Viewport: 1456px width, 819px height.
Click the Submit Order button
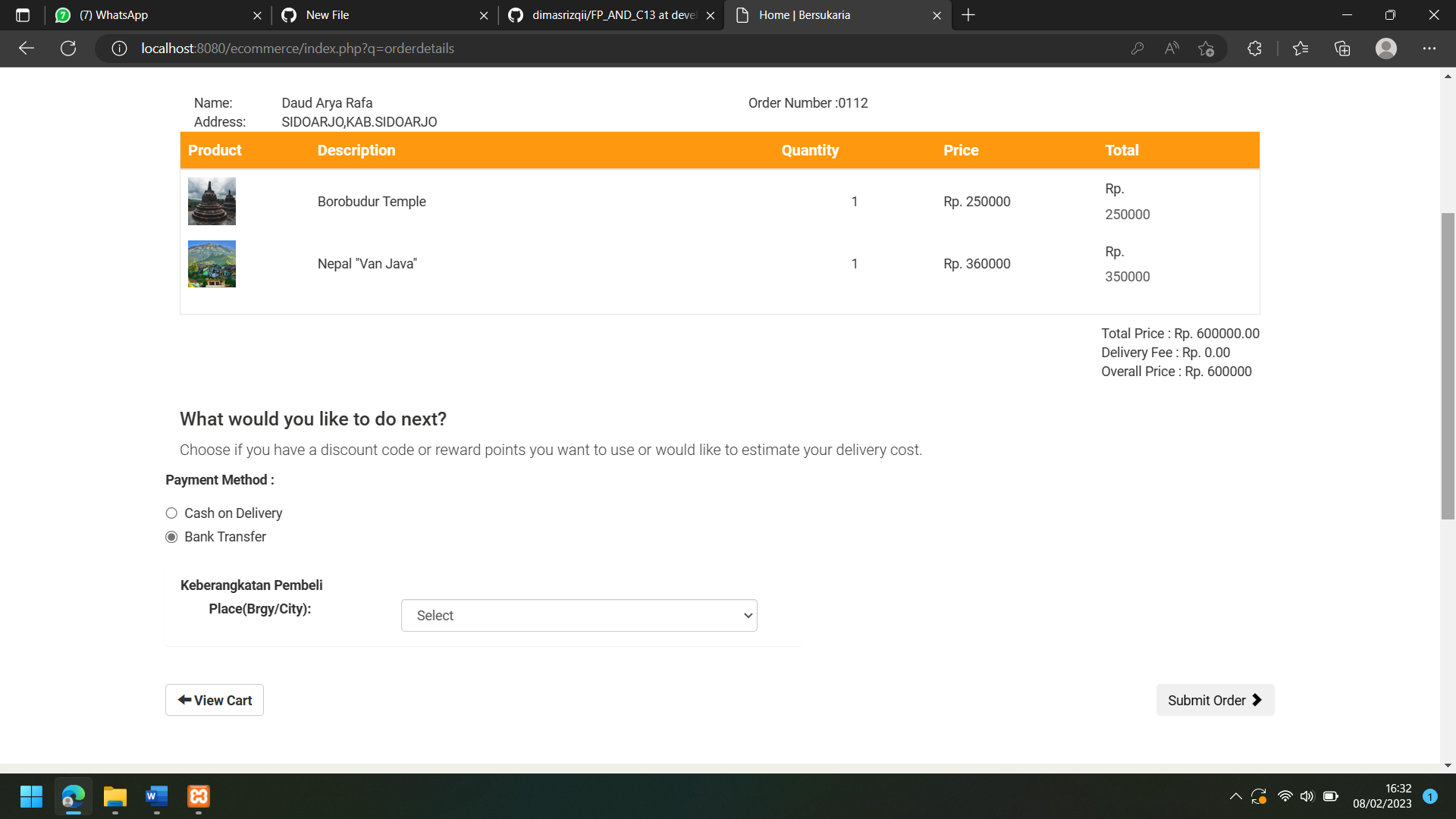[x=1214, y=700]
